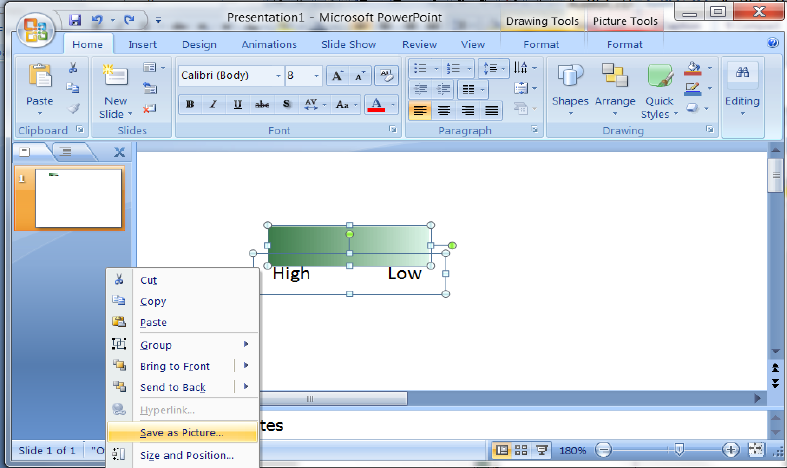This screenshot has height=468, width=787.
Task: Decrease list indent level icon
Action: pos(421,89)
